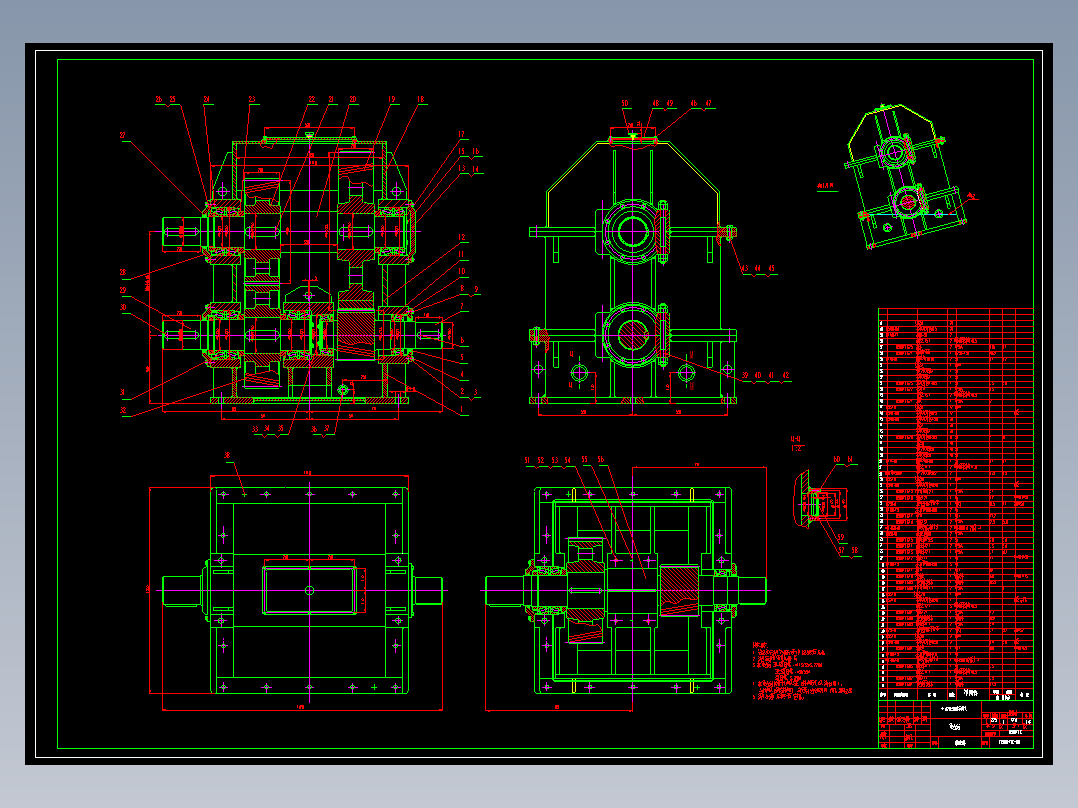Viewport: 1078px width, 808px height.
Task: Click balloon number 43 beside side view
Action: 745,268
